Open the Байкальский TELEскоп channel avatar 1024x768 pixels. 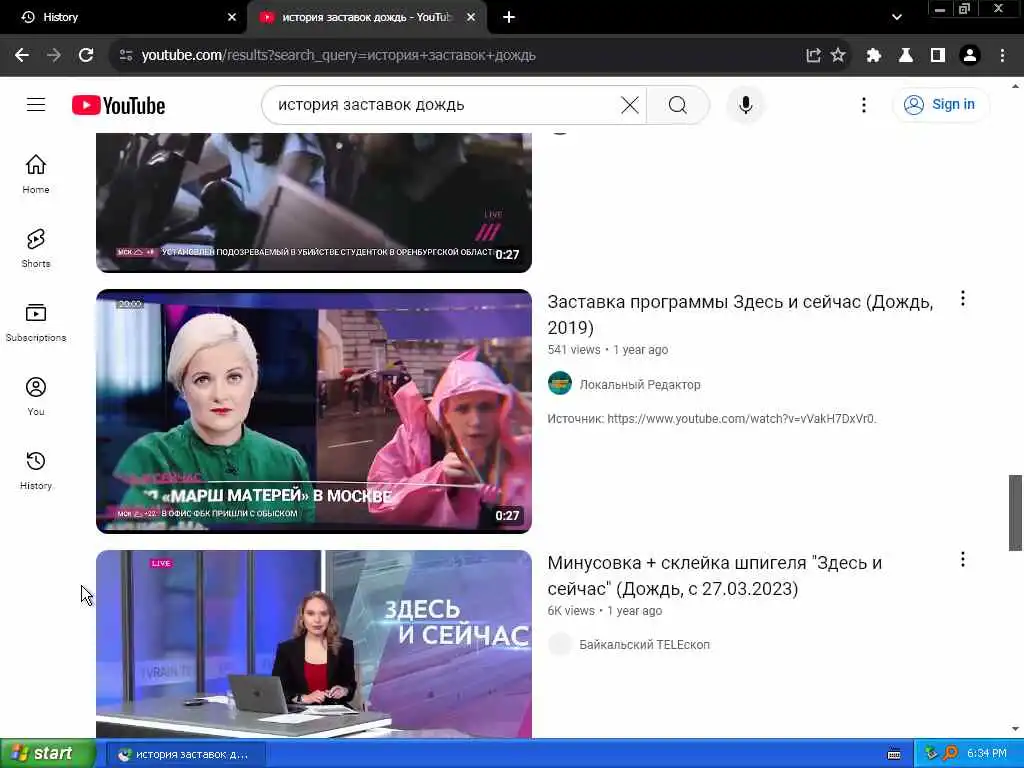tap(560, 644)
